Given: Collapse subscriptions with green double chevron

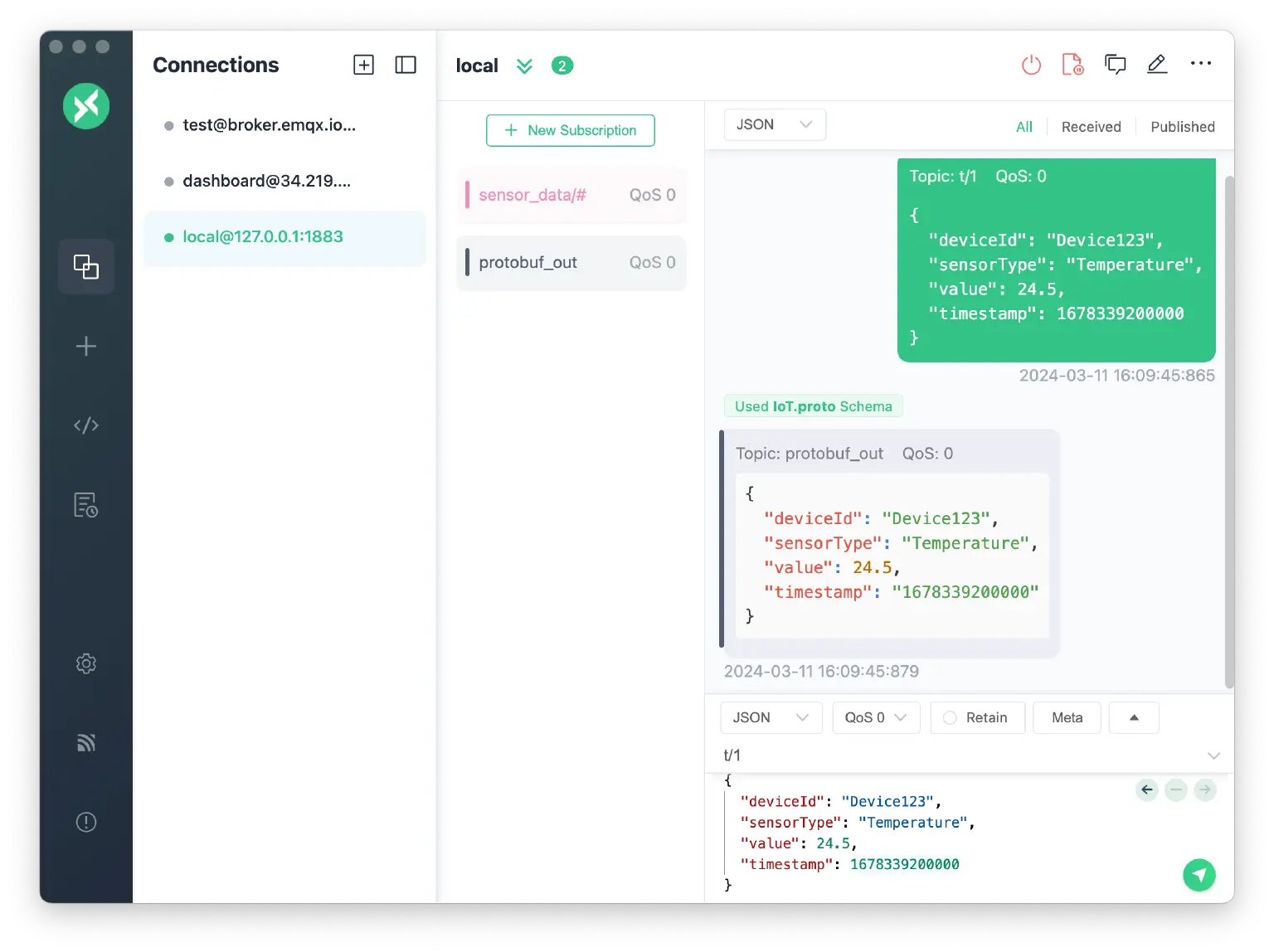Looking at the screenshot, I should 524,66.
